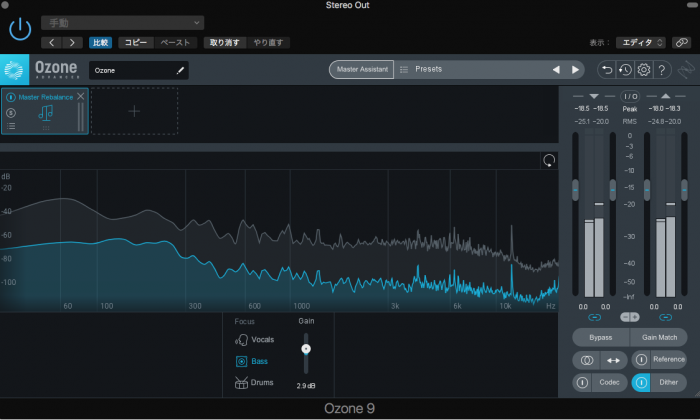Click the Ozone logo icon
This screenshot has width=700, height=420.
(14, 70)
